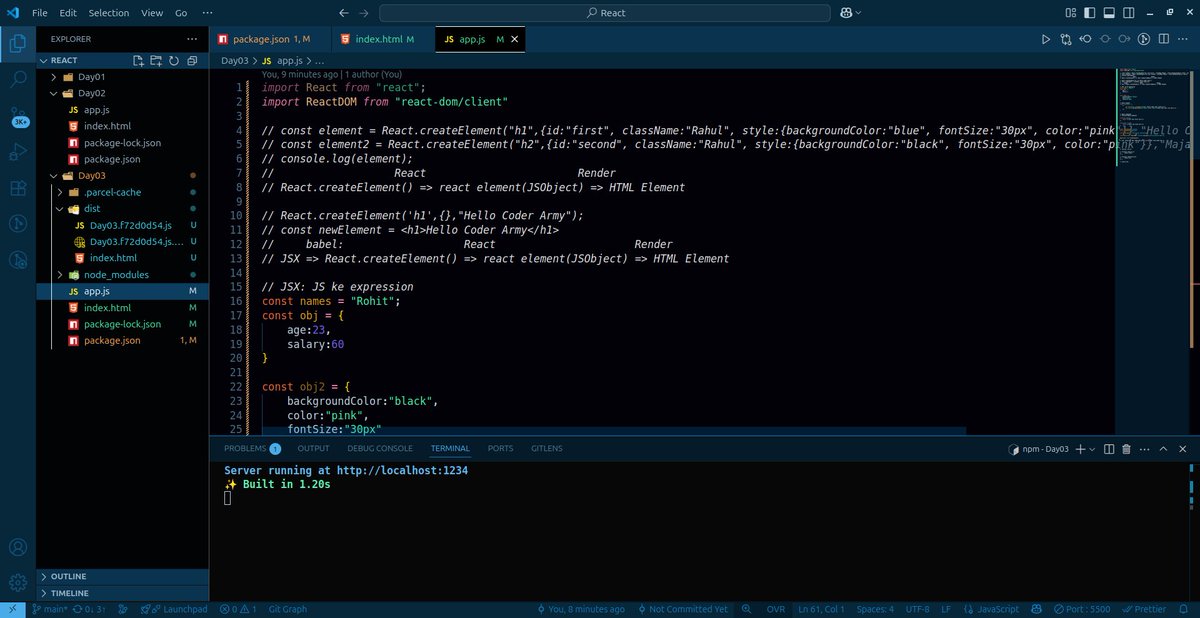Image resolution: width=1200 pixels, height=618 pixels.
Task: Change JavaScript language mode in status bar
Action: coord(997,609)
